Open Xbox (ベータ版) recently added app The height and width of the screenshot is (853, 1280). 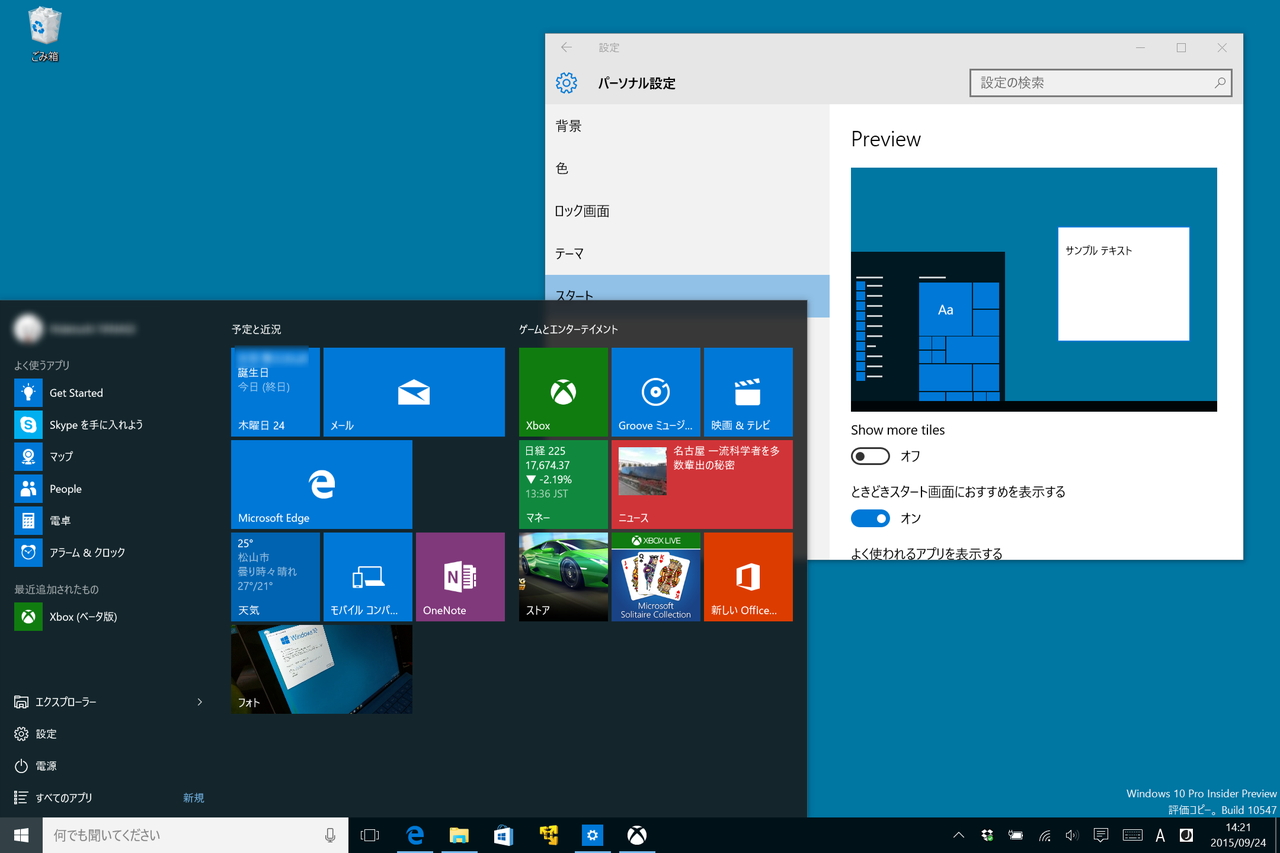(x=108, y=617)
